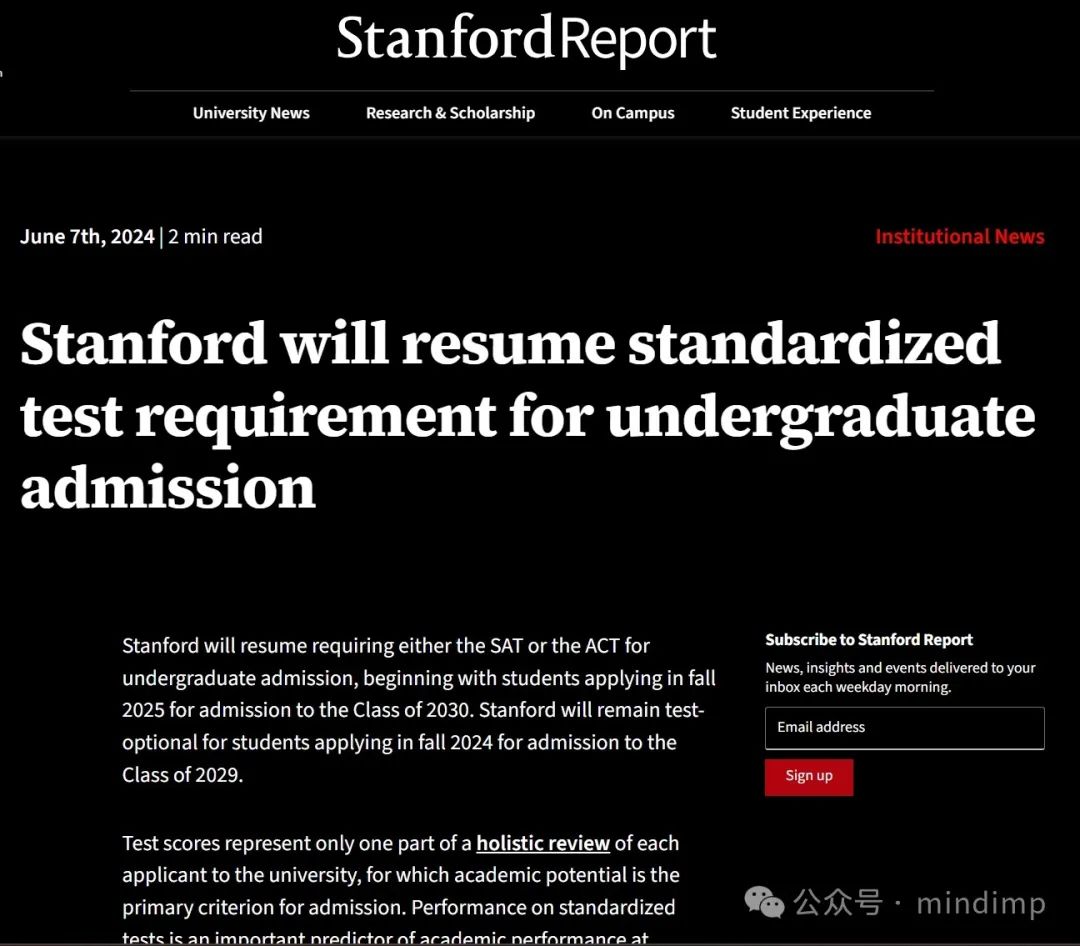The image size is (1080, 946).
Task: Click the red Sign up button
Action: [x=809, y=777]
